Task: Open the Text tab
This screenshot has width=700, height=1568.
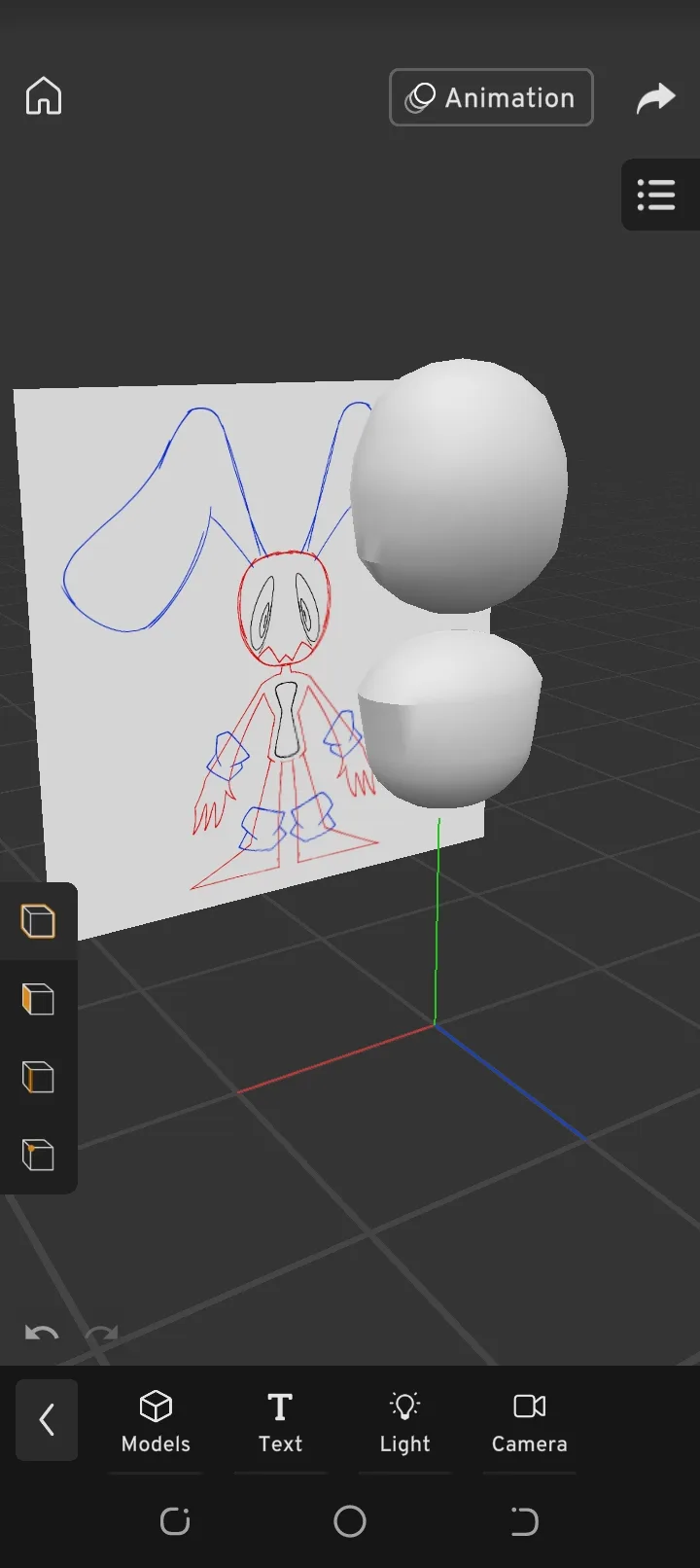Action: [280, 1422]
